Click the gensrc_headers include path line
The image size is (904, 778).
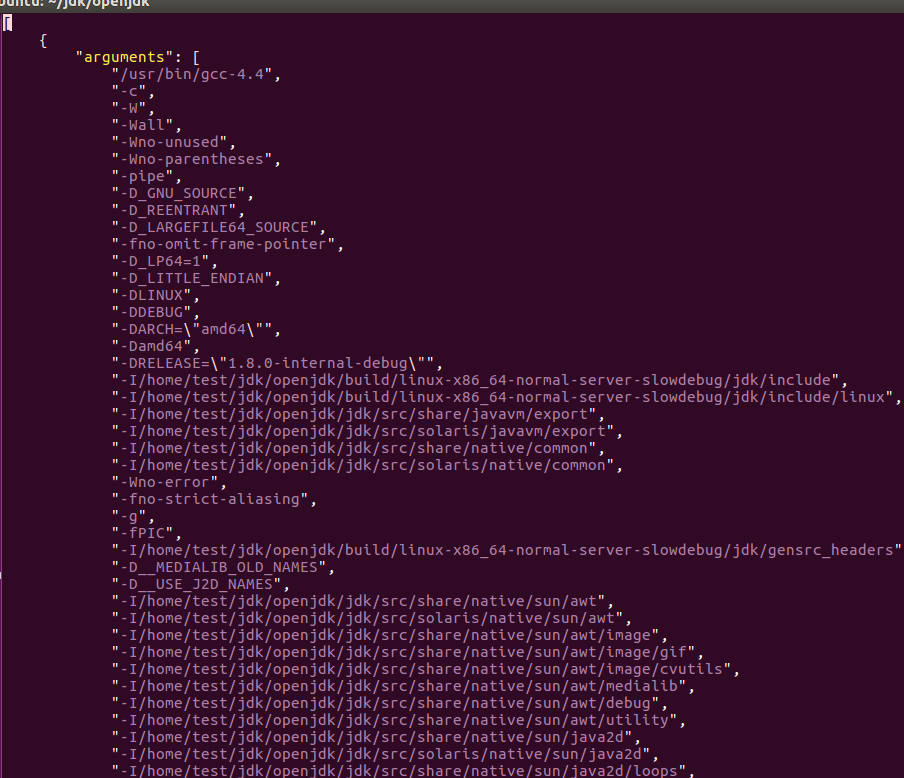click(507, 551)
